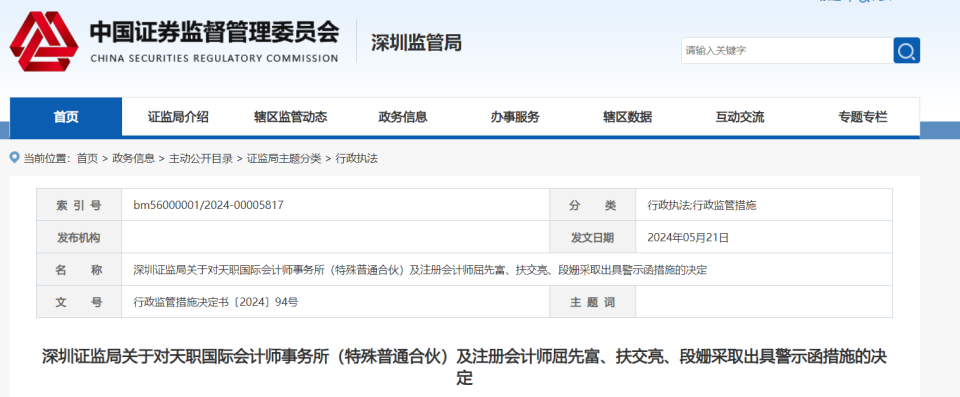Open the 互动交流 menu
This screenshot has height=397, width=960.
point(740,117)
